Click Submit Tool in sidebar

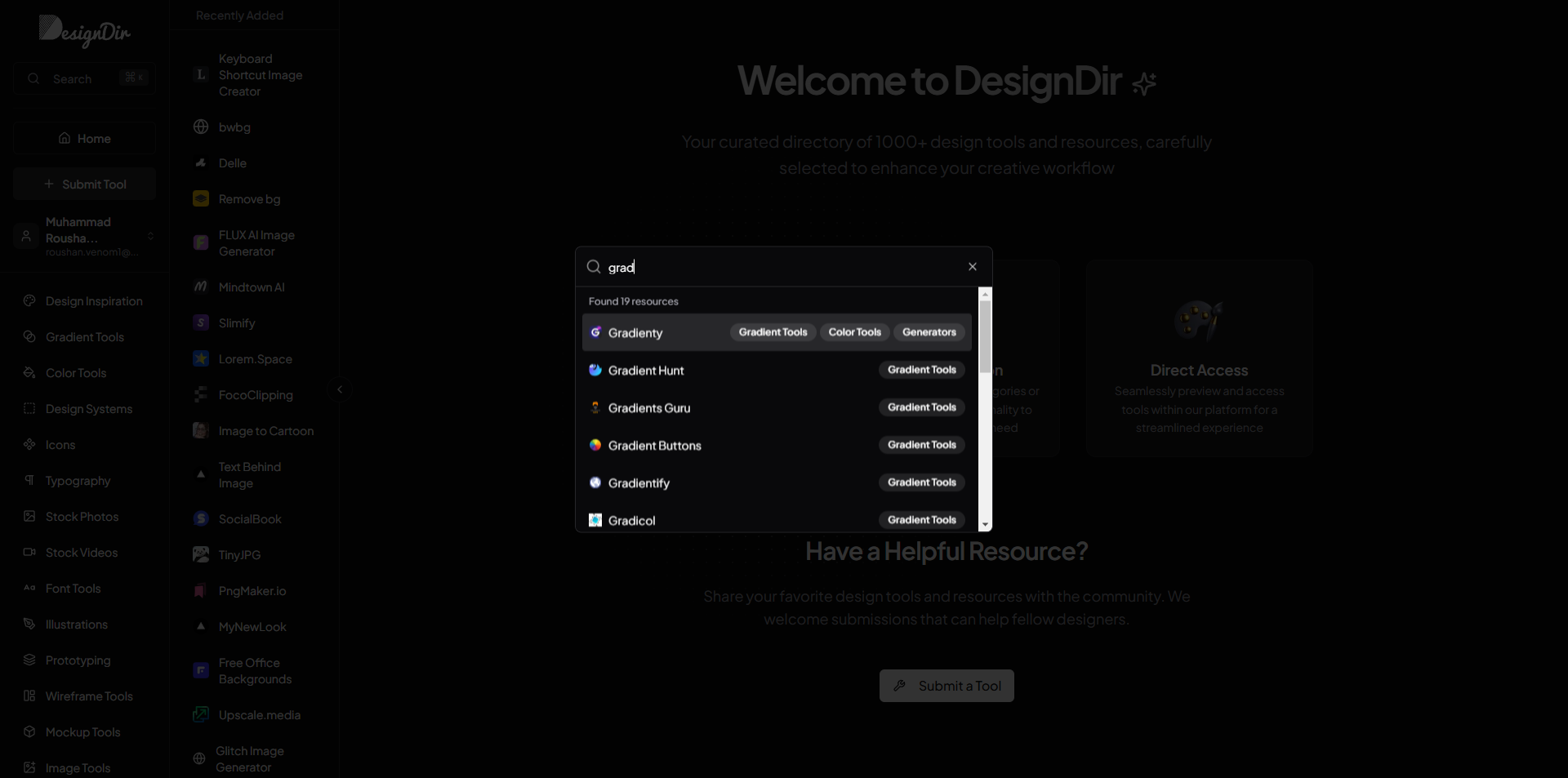pos(84,184)
